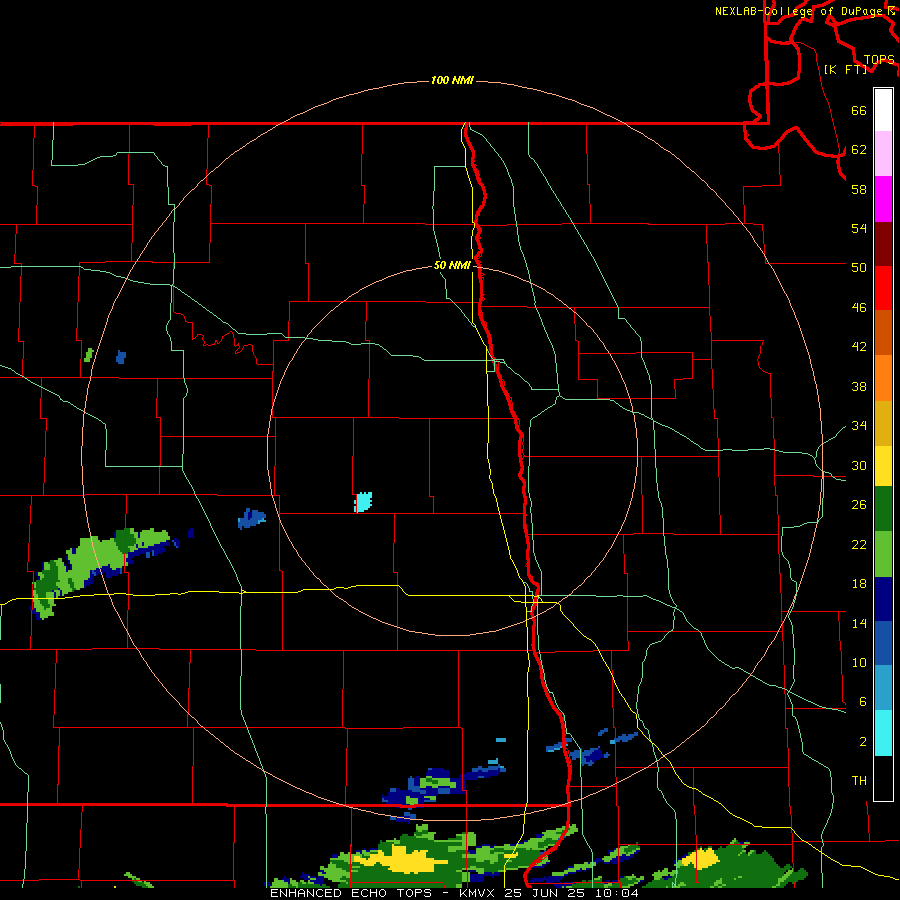Click the small green echo in the northwest
This screenshot has width=900, height=900.
click(x=88, y=355)
